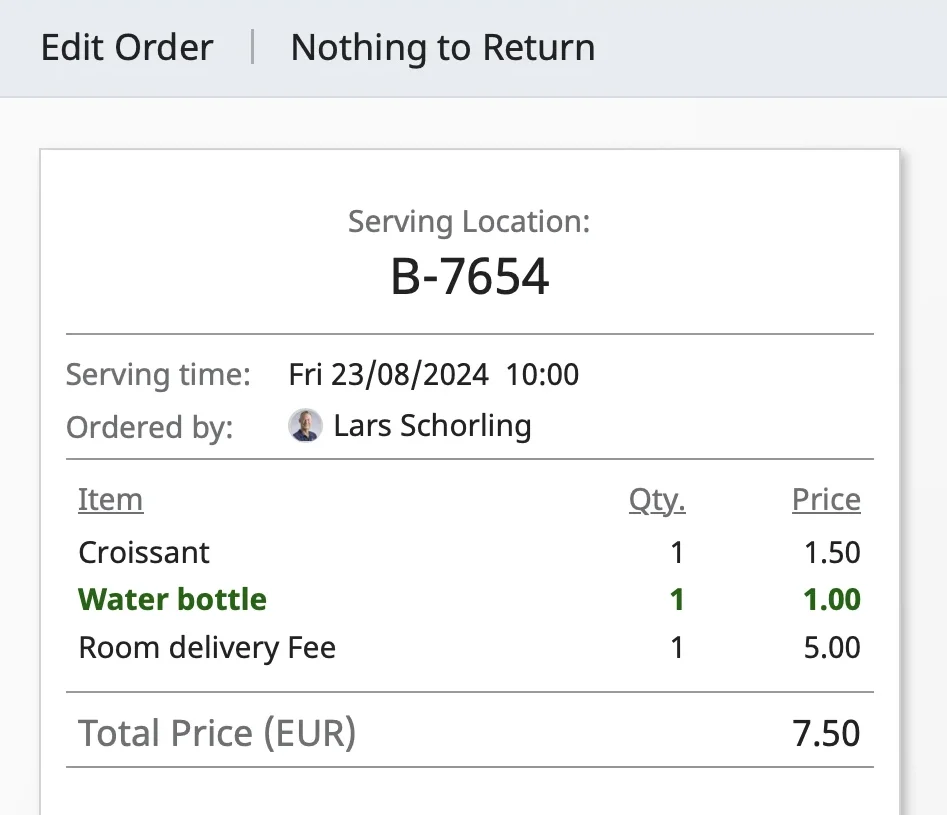Viewport: 947px width, 815px height.
Task: Open Lars Schorling's avatar photo
Action: click(x=305, y=425)
